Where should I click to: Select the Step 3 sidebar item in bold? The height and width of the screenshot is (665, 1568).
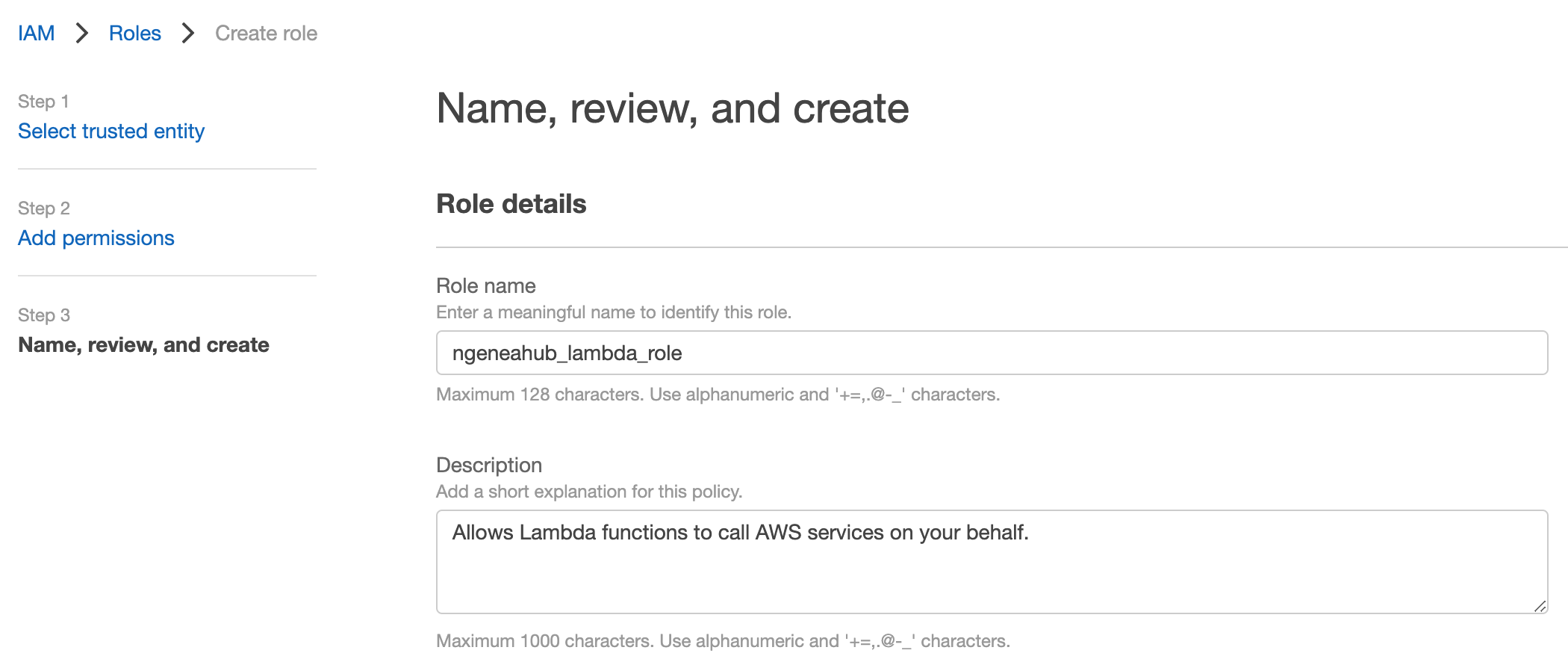(143, 344)
